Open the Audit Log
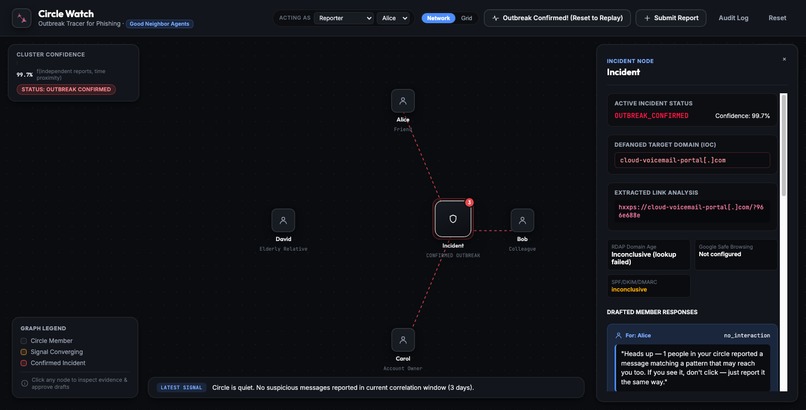The width and height of the screenshot is (806, 410). pyautogui.click(x=734, y=18)
